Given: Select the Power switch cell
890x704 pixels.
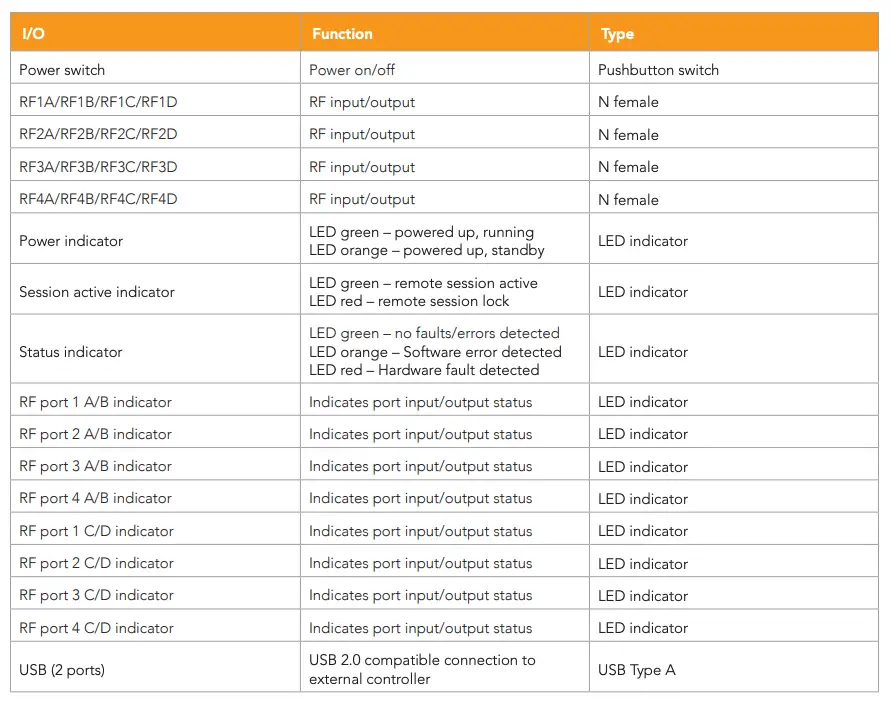Looking at the screenshot, I should click(x=62, y=70).
